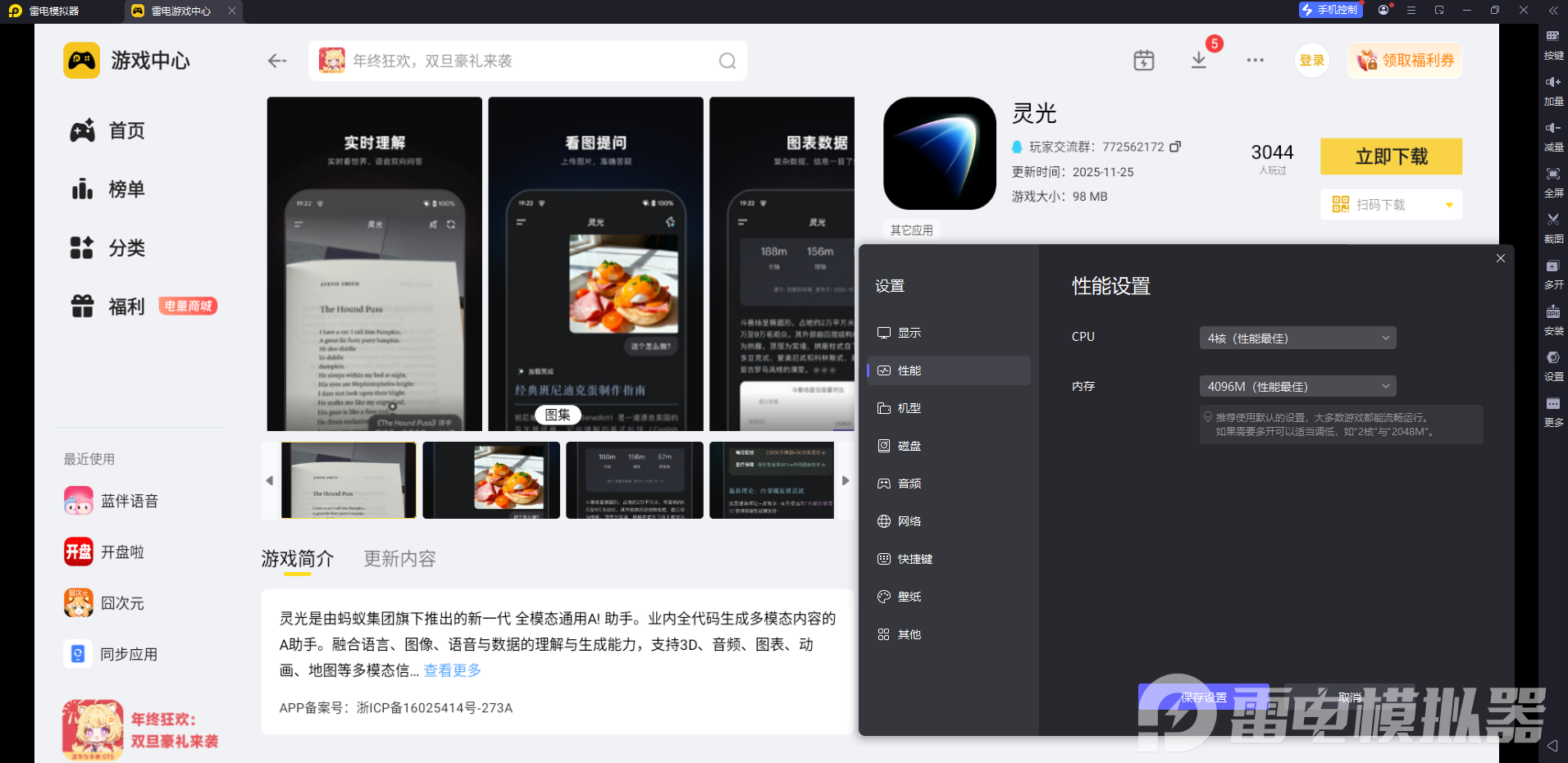Switch to the 更新内容 tab
This screenshot has width=1568, height=763.
(x=400, y=559)
